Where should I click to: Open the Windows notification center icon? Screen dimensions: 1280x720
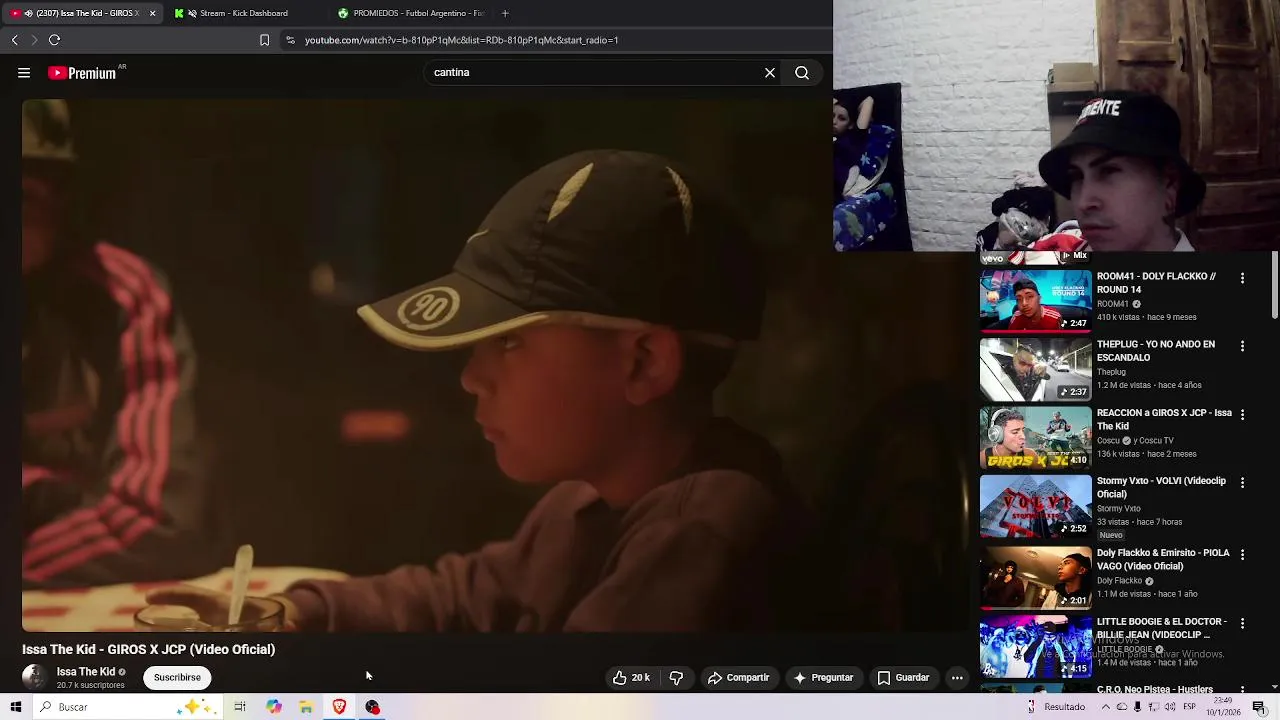click(1259, 707)
